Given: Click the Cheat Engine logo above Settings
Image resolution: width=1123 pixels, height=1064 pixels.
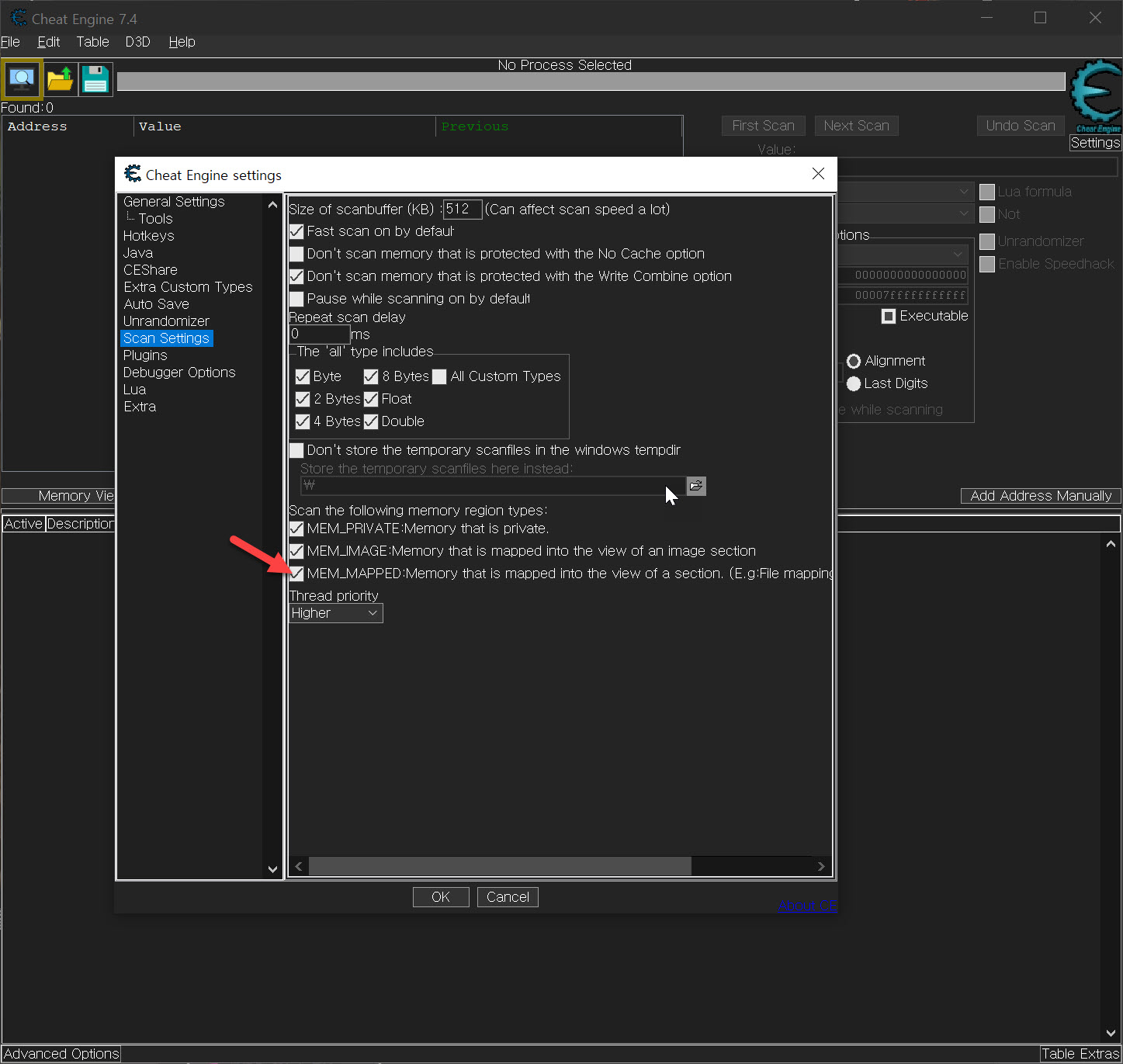Looking at the screenshot, I should pos(1095,96).
